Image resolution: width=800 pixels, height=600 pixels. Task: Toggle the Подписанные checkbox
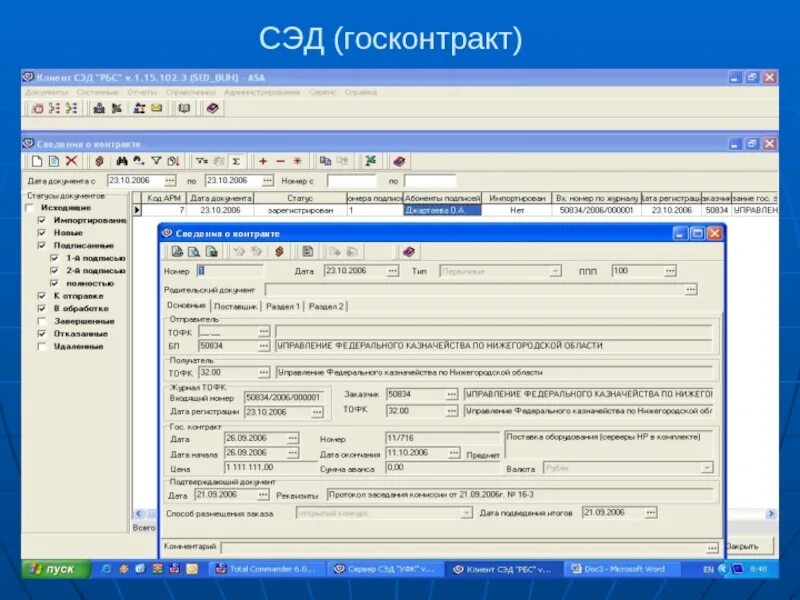[42, 245]
